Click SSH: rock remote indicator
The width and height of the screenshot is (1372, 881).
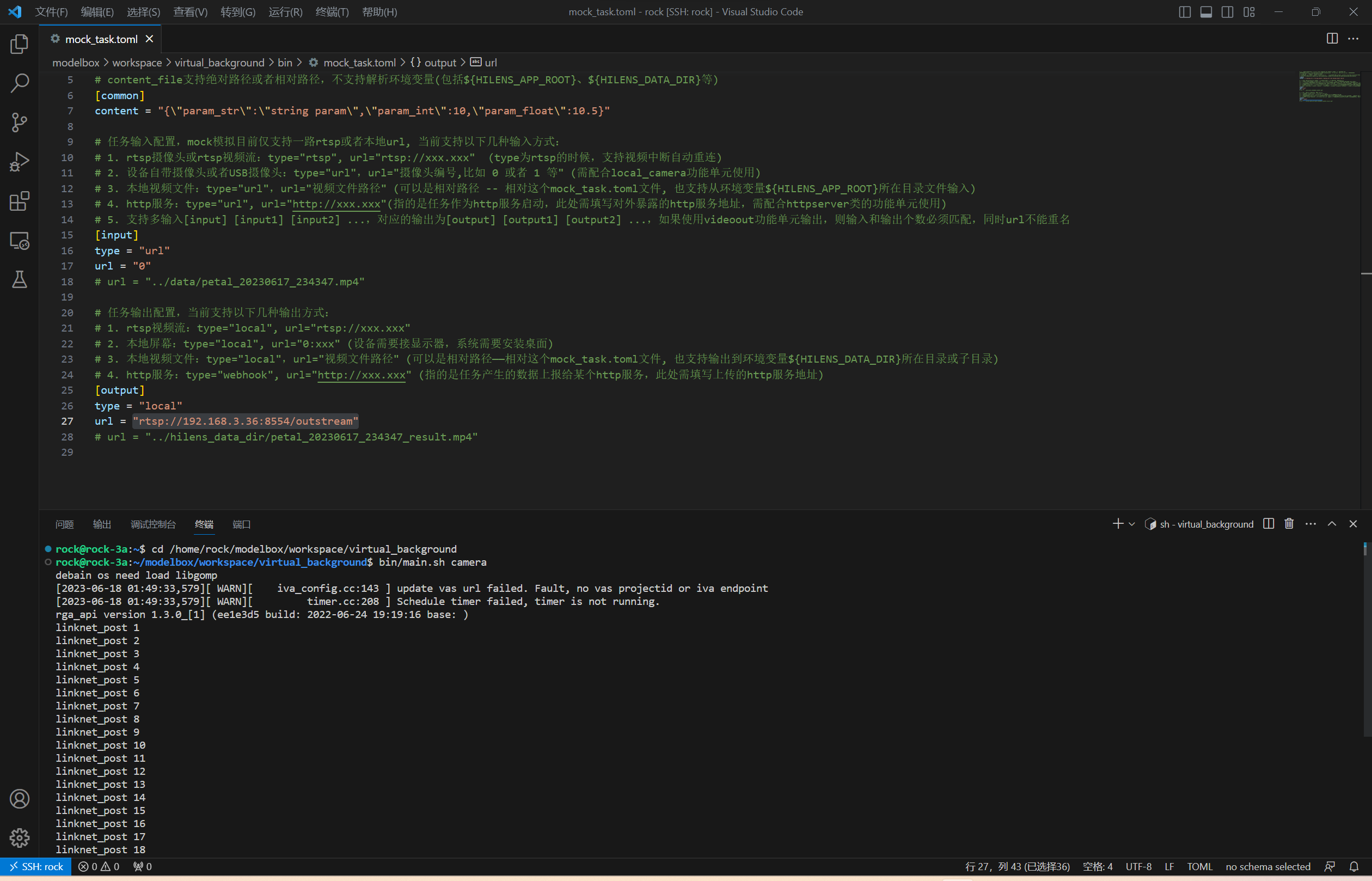point(36,867)
